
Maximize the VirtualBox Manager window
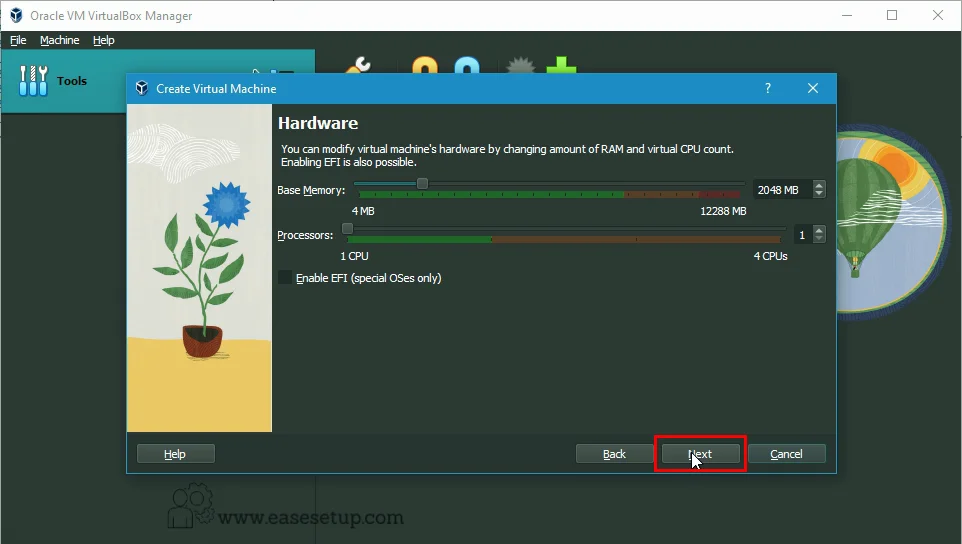pyautogui.click(x=892, y=15)
